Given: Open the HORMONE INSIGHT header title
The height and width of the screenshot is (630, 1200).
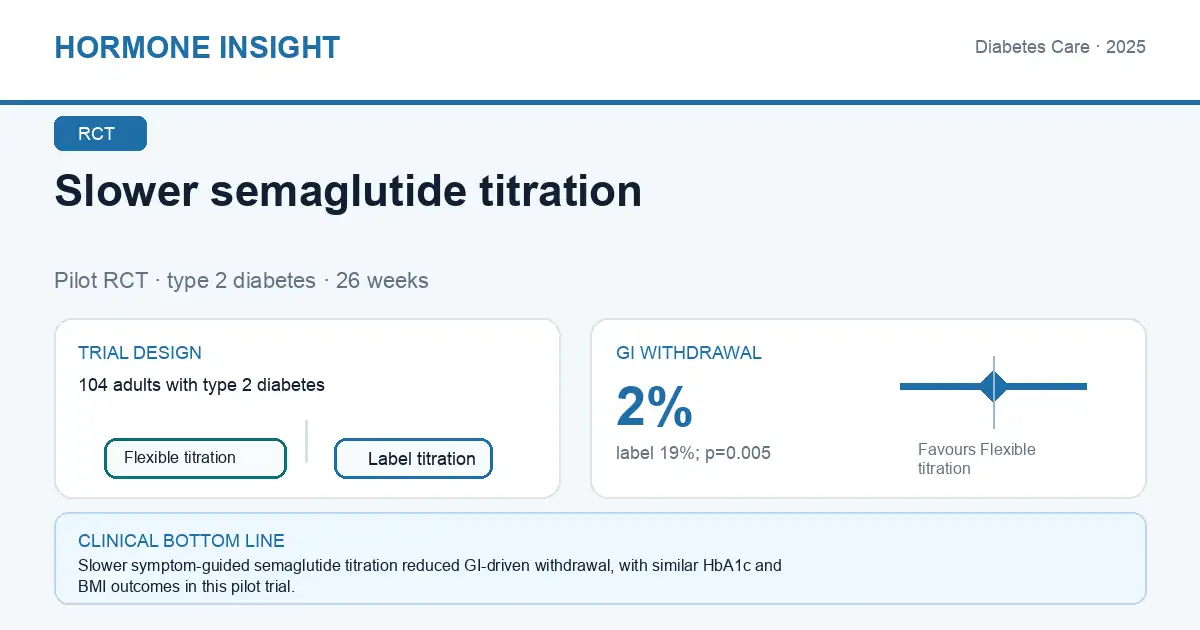Looking at the screenshot, I should click(197, 47).
